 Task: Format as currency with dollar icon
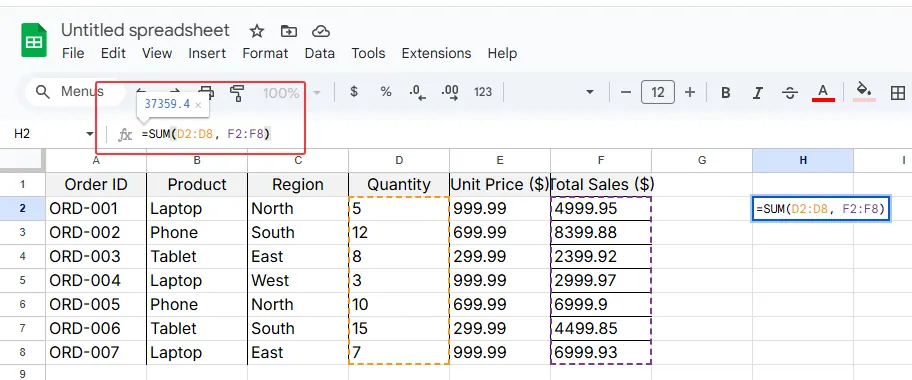click(x=354, y=92)
